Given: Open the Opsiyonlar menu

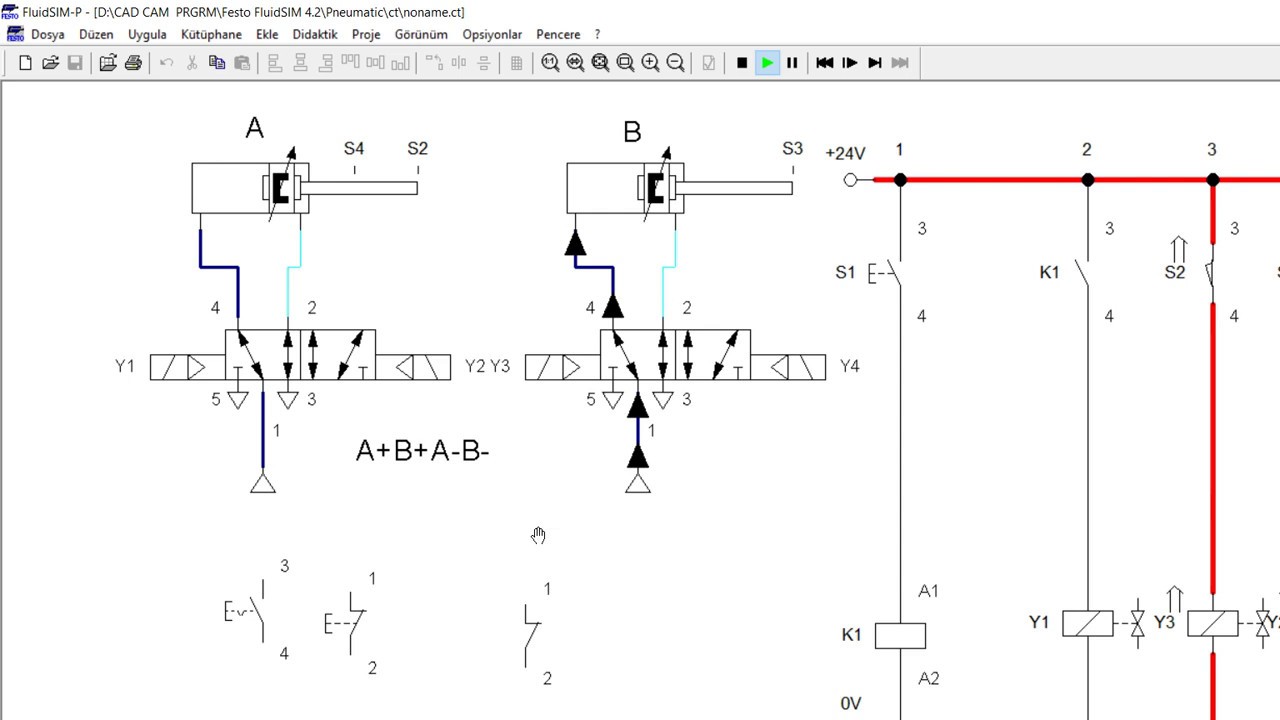Looking at the screenshot, I should click(x=492, y=34).
